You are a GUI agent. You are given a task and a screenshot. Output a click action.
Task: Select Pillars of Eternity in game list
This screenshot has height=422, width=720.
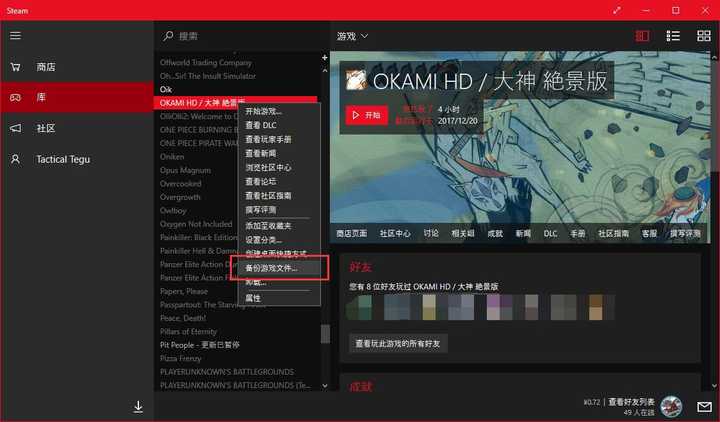click(188, 332)
